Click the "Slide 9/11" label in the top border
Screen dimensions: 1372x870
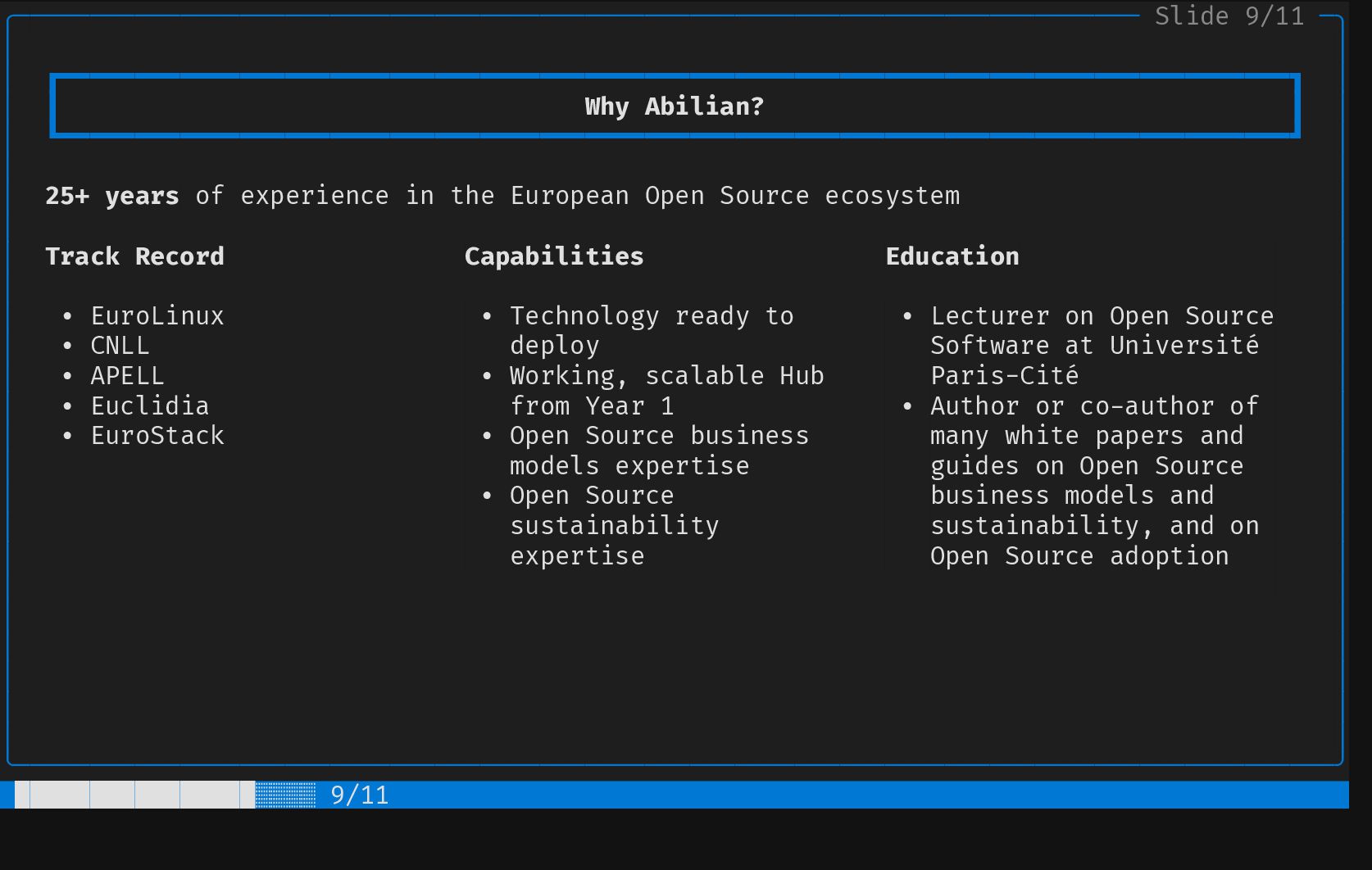coord(1229,16)
